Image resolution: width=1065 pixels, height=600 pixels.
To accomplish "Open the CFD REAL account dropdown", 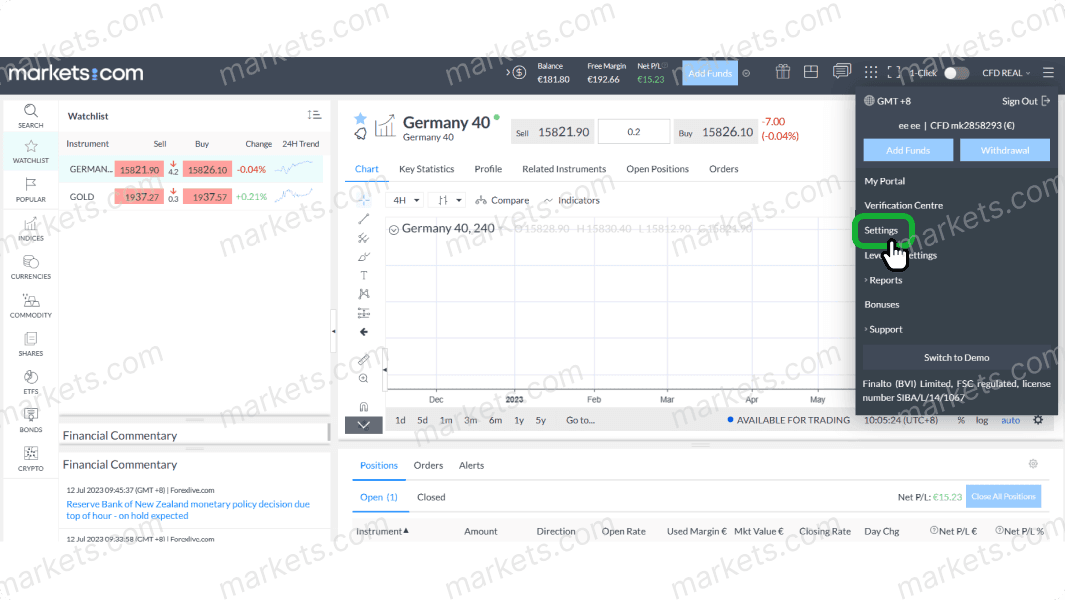I will pos(1006,73).
